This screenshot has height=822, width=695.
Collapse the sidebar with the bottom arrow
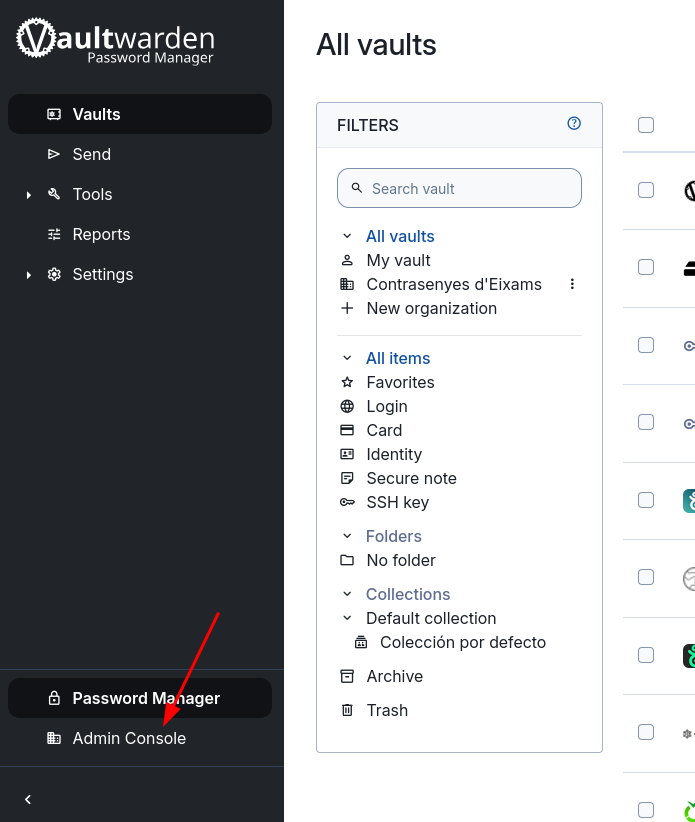point(28,799)
